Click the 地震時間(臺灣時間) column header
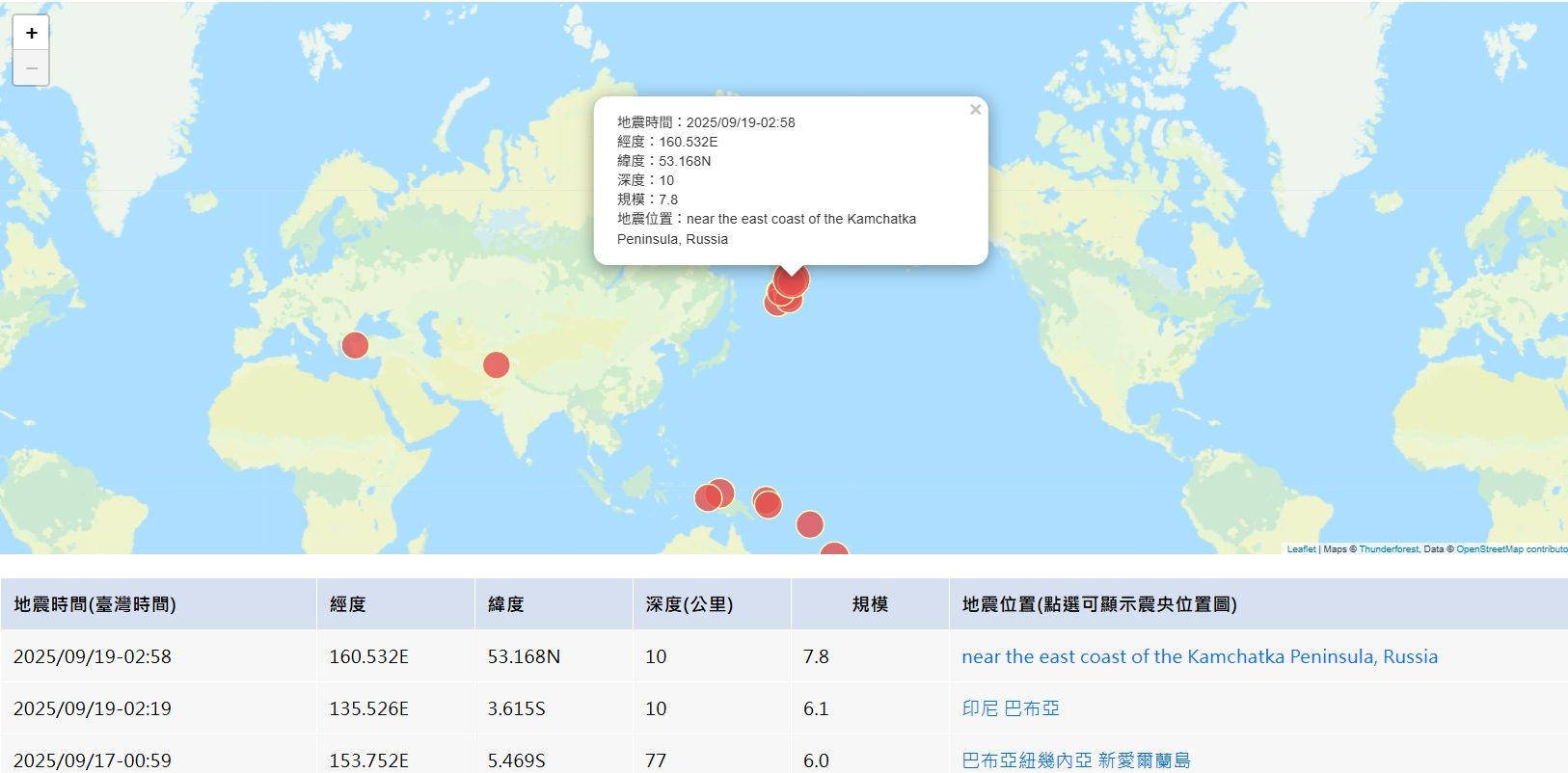This screenshot has width=1568, height=773. click(158, 604)
